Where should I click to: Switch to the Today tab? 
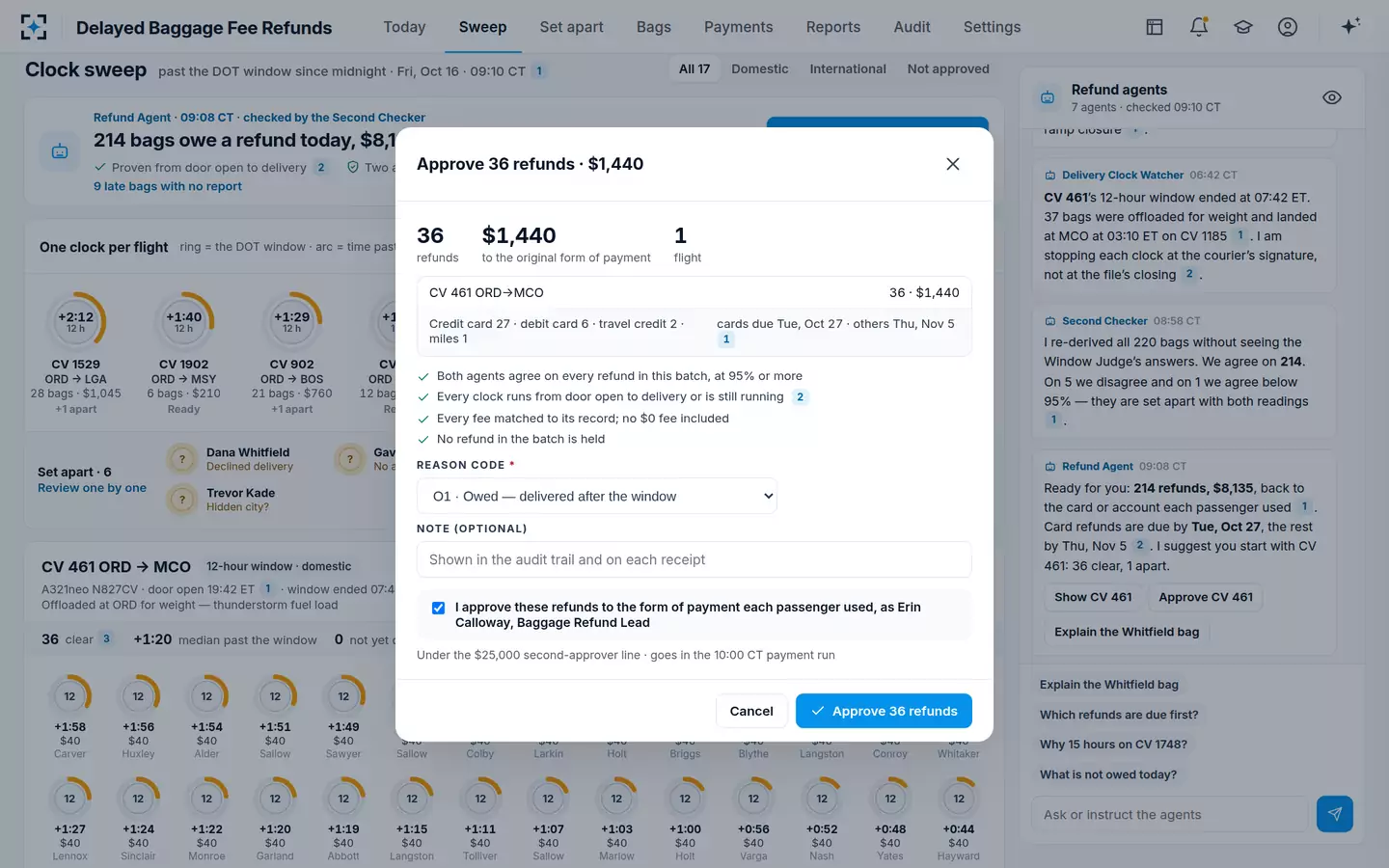coord(404,27)
